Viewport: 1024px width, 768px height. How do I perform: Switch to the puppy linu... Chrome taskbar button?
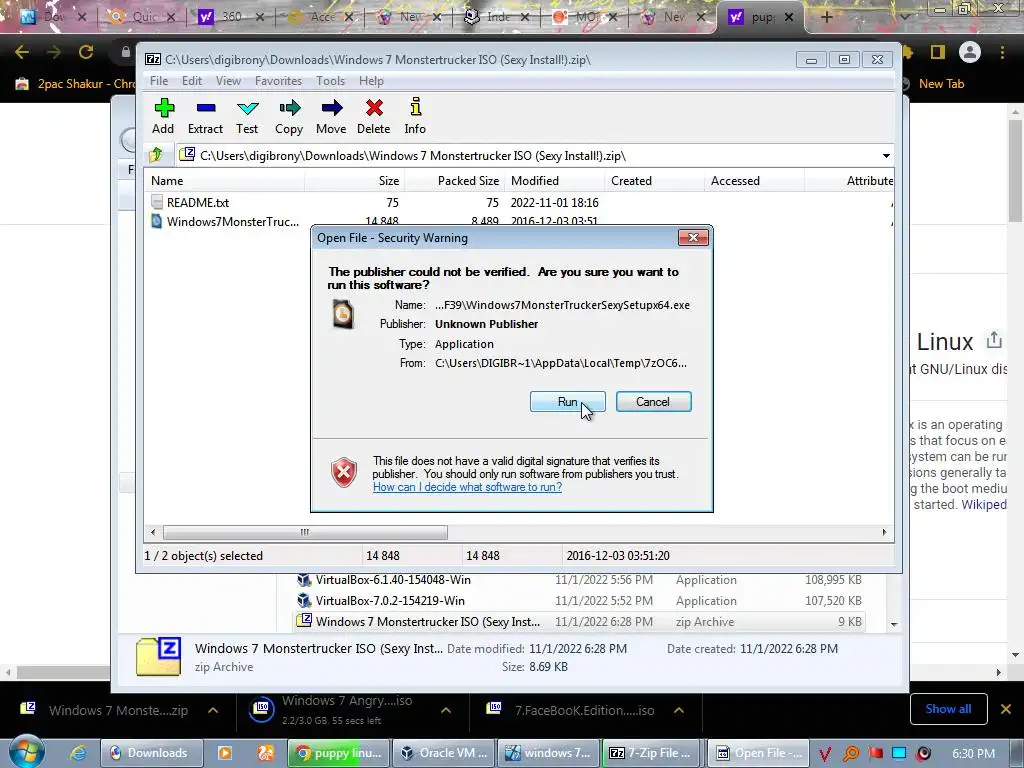pos(339,753)
